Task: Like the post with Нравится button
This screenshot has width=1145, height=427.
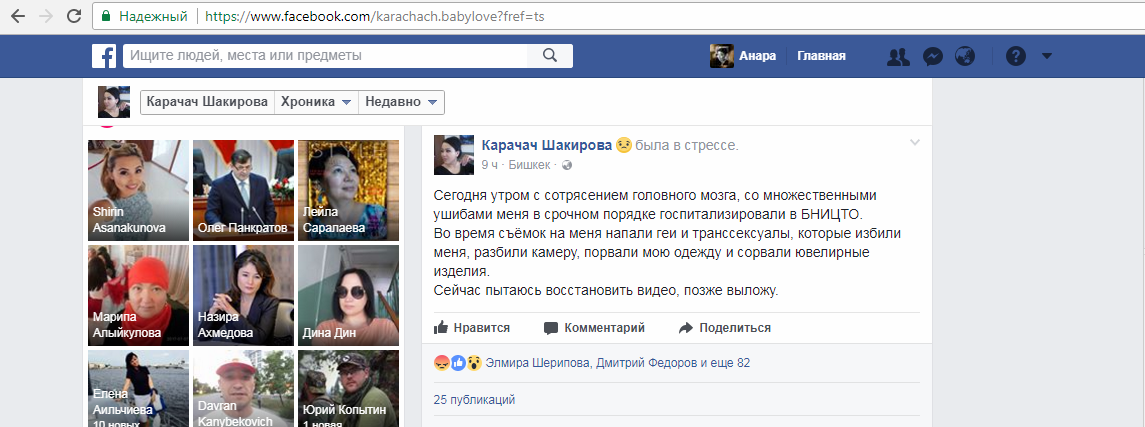Action: pos(472,328)
